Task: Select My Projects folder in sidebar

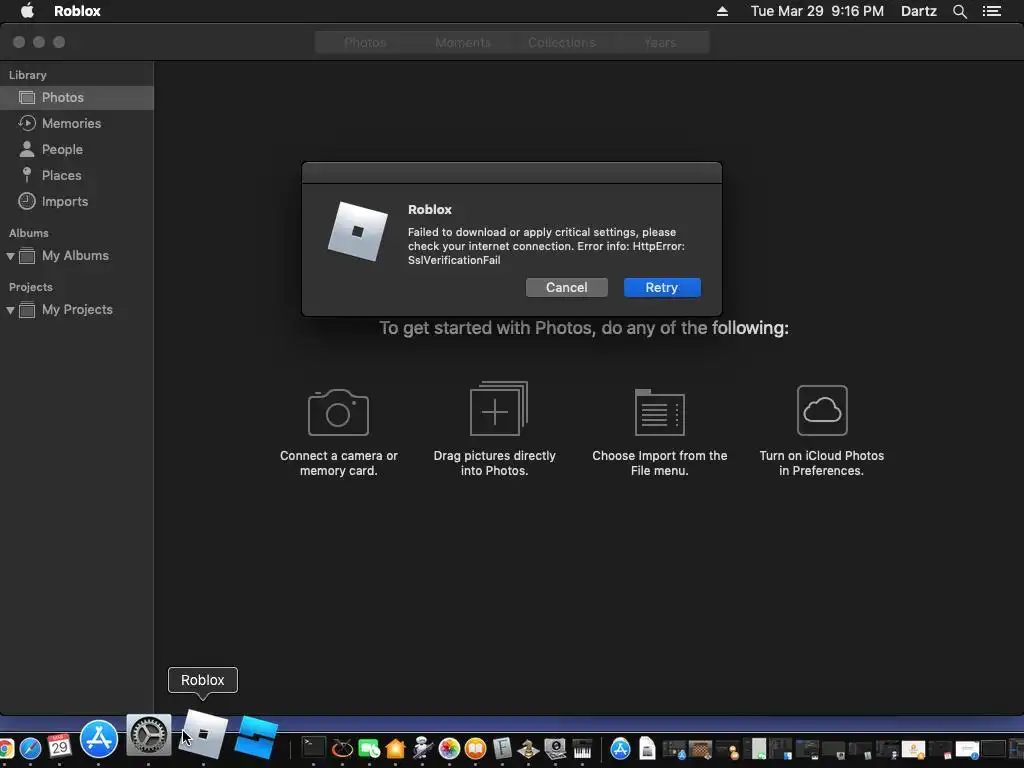Action: click(x=77, y=310)
